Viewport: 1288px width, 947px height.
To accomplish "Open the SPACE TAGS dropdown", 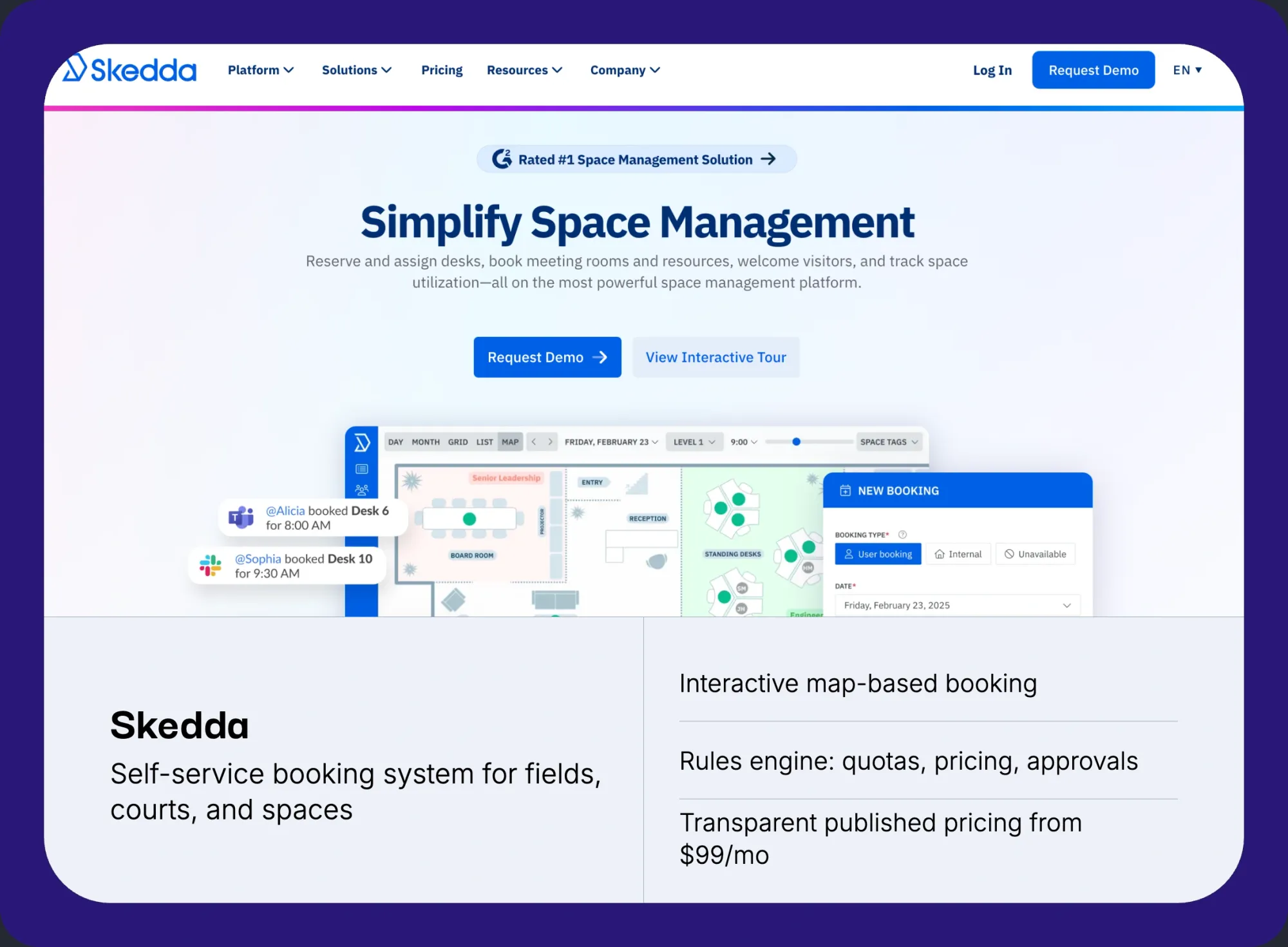I will pyautogui.click(x=889, y=442).
